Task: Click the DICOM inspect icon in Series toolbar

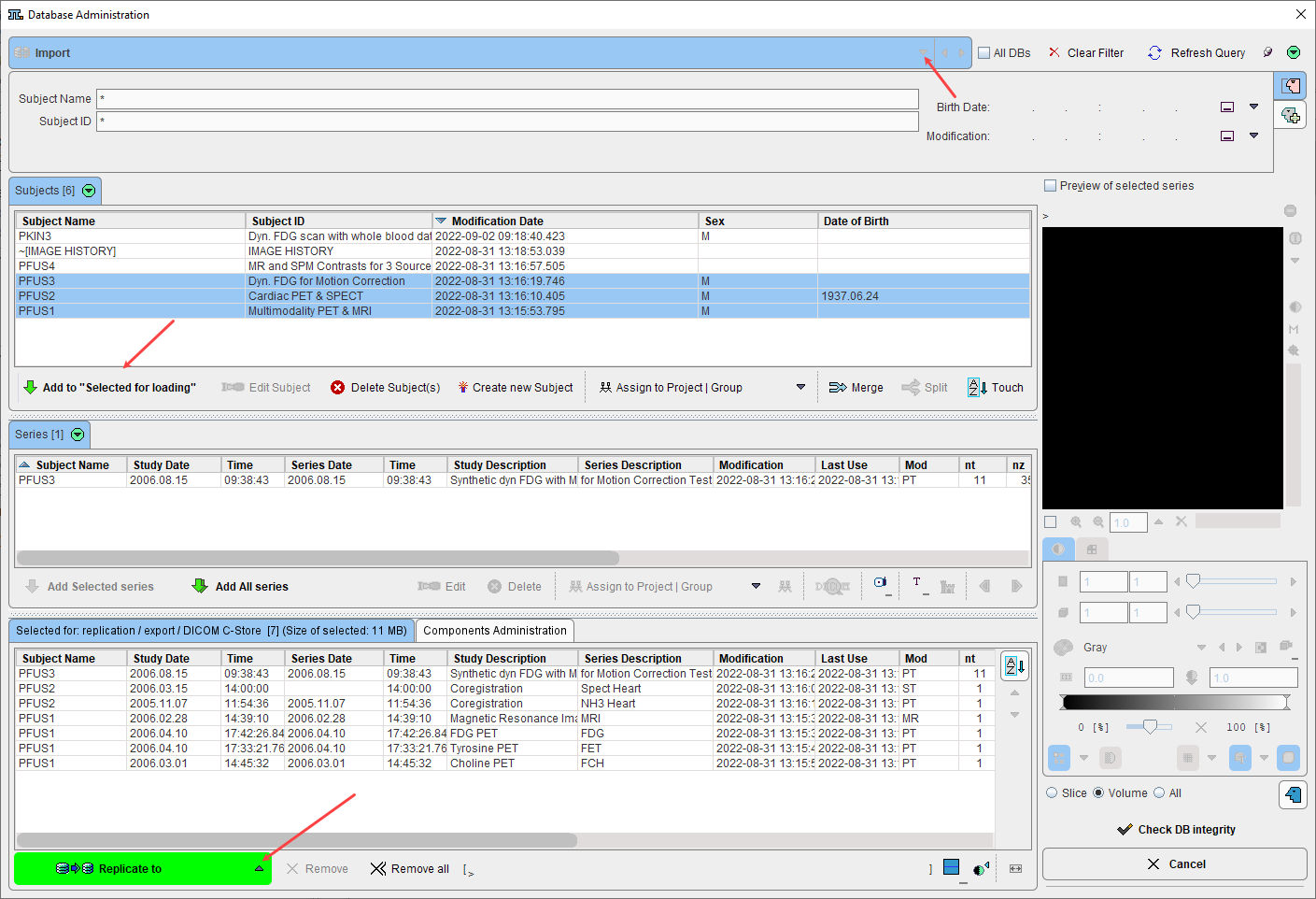Action: coord(832,587)
